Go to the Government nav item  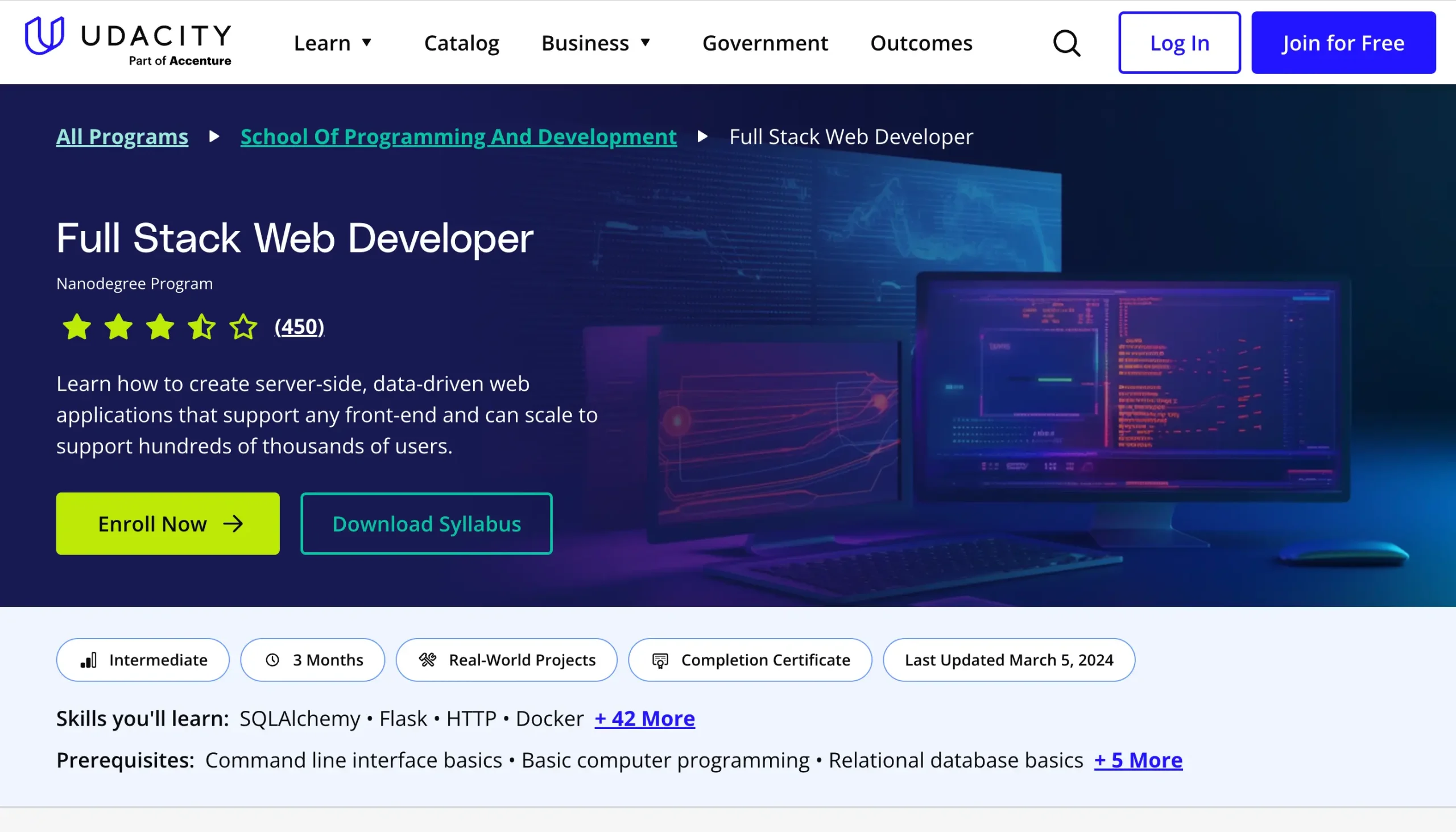click(x=764, y=43)
